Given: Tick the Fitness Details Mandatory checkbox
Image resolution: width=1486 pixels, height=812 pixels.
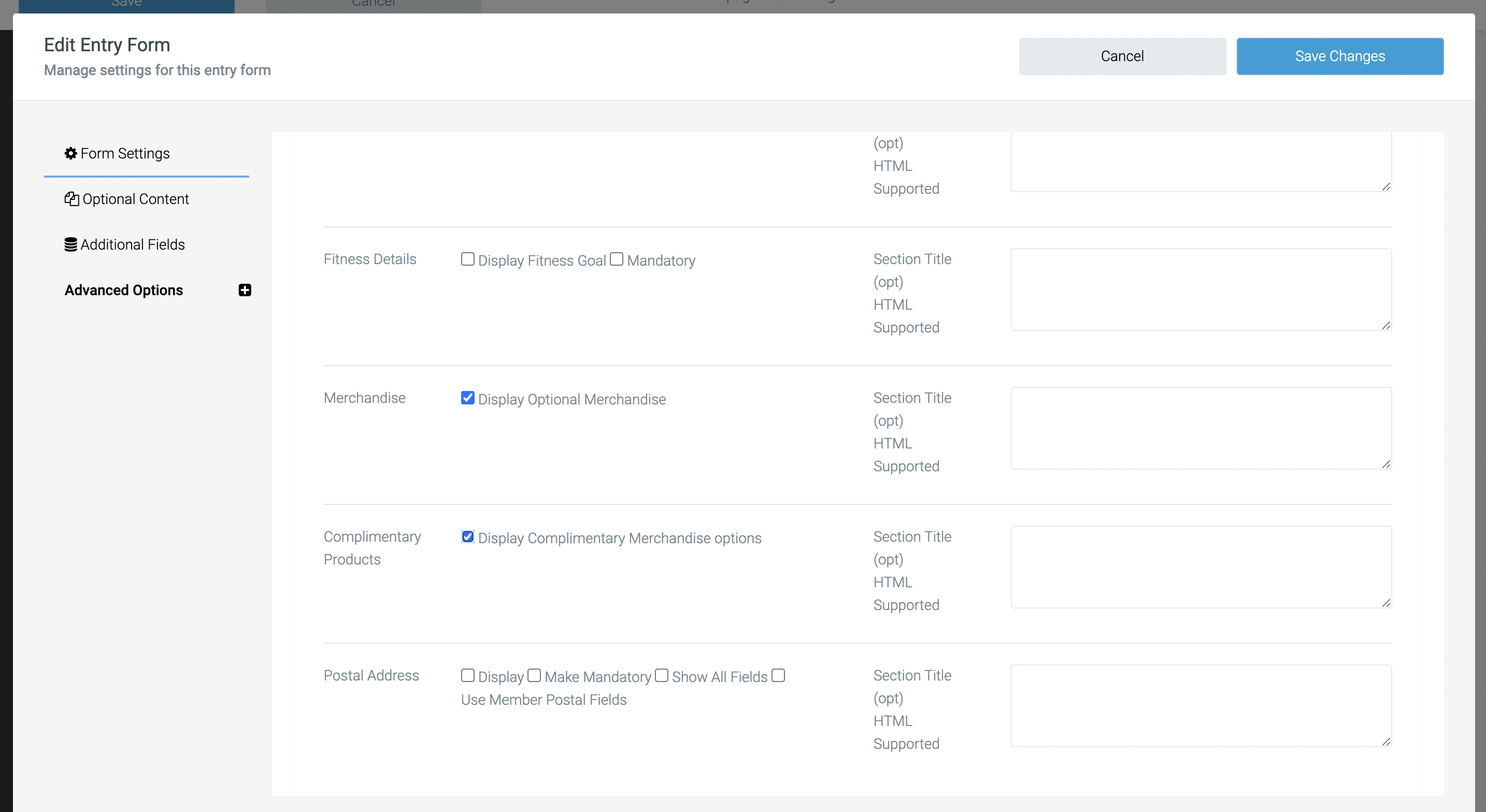Looking at the screenshot, I should 616,259.
